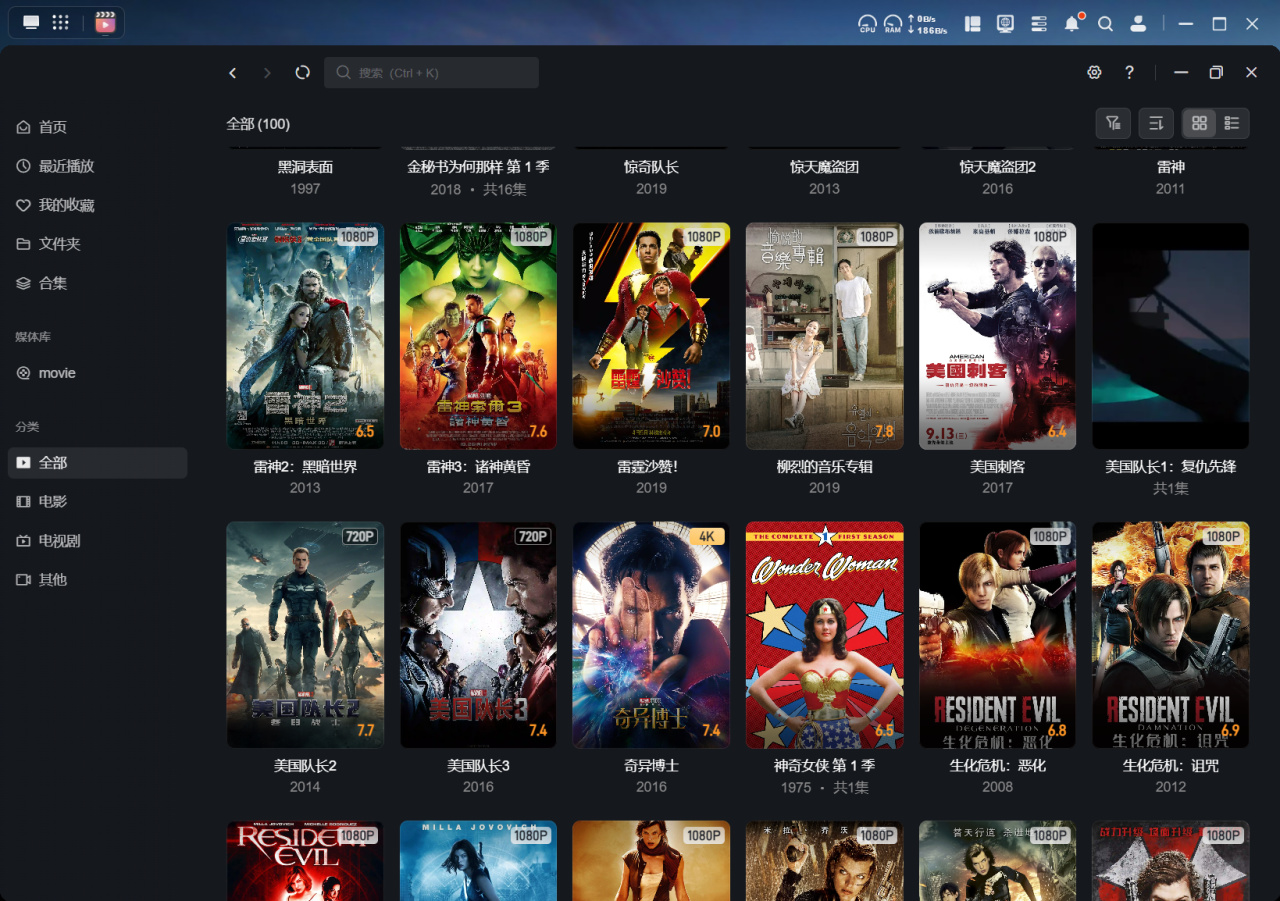
Task: Refresh the media library view
Action: pyautogui.click(x=303, y=73)
